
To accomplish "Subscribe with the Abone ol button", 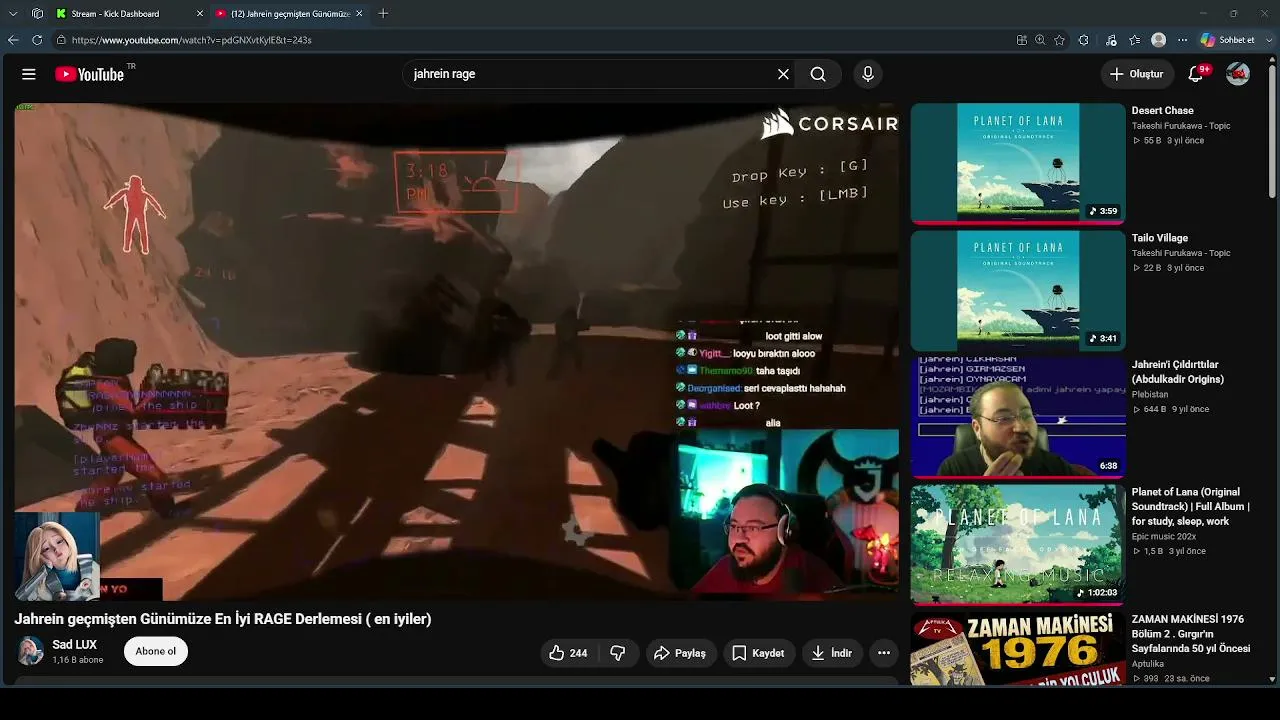I will 156,651.
